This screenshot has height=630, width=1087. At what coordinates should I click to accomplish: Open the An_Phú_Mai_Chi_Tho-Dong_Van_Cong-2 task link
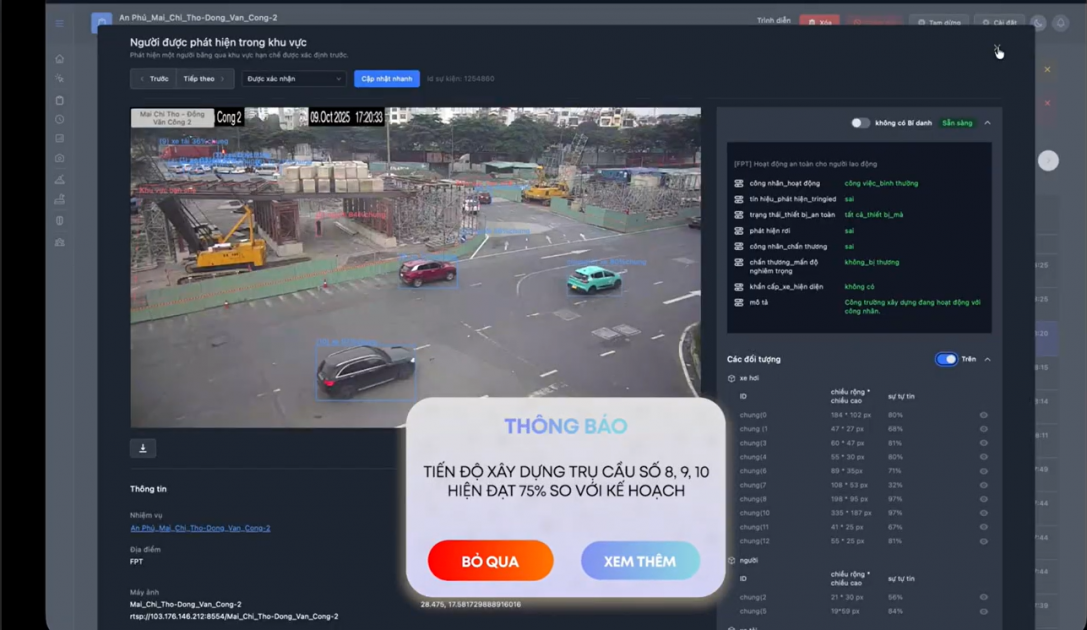[200, 528]
